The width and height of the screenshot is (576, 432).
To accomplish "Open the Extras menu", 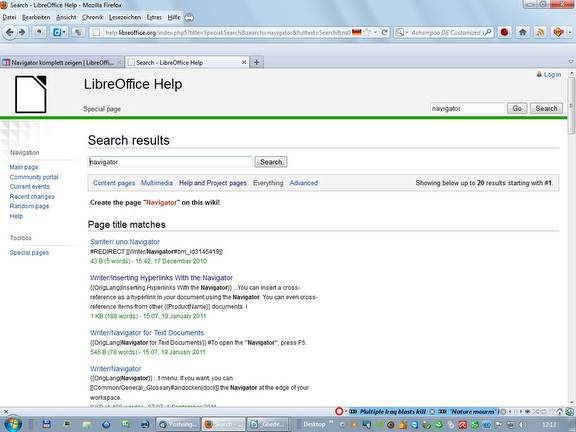I will coord(154,17).
